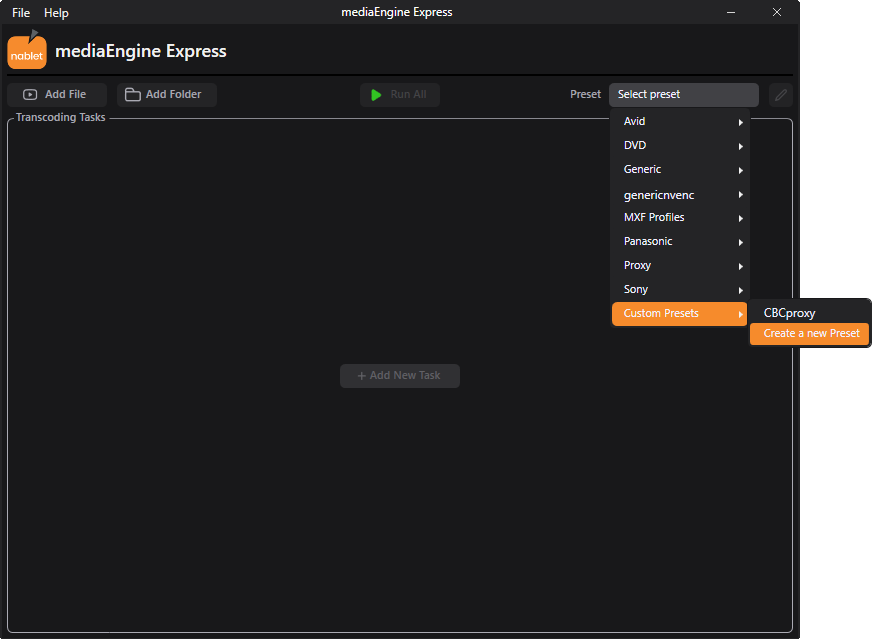Expand the Generic preset submenu

pyautogui.click(x=680, y=170)
